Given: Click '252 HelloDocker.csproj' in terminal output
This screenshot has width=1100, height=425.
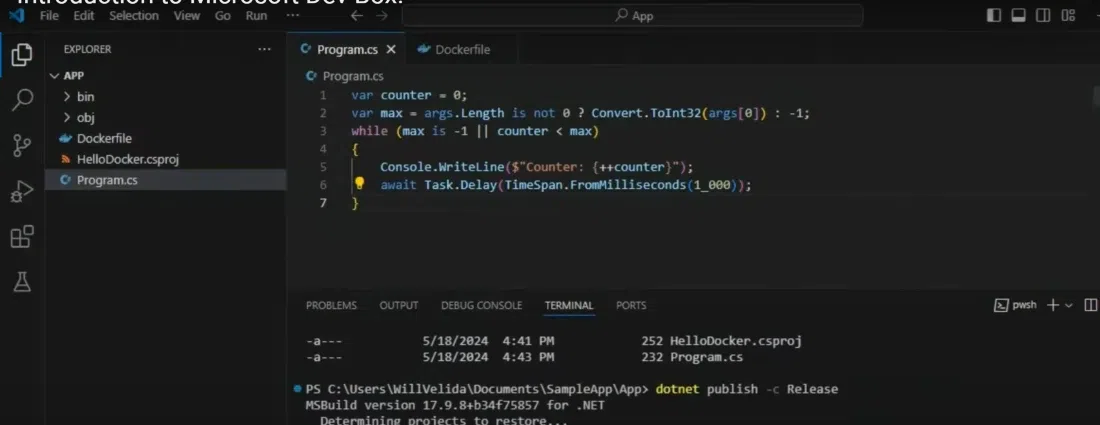Looking at the screenshot, I should [x=721, y=342].
